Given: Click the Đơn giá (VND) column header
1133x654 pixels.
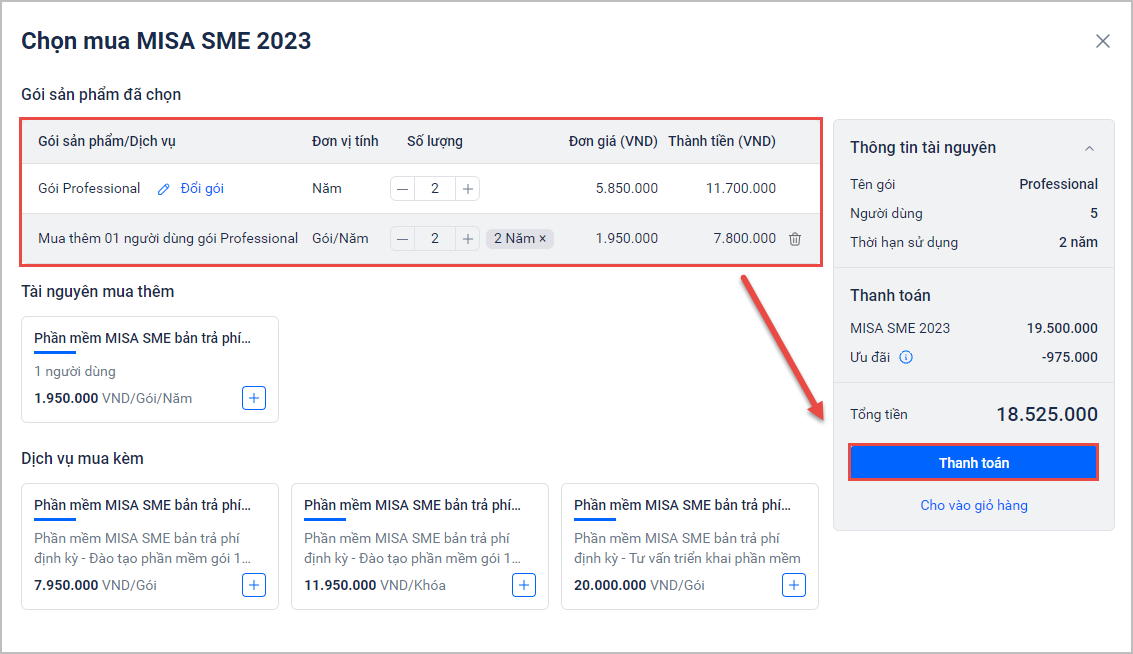Looking at the screenshot, I should tap(613, 141).
